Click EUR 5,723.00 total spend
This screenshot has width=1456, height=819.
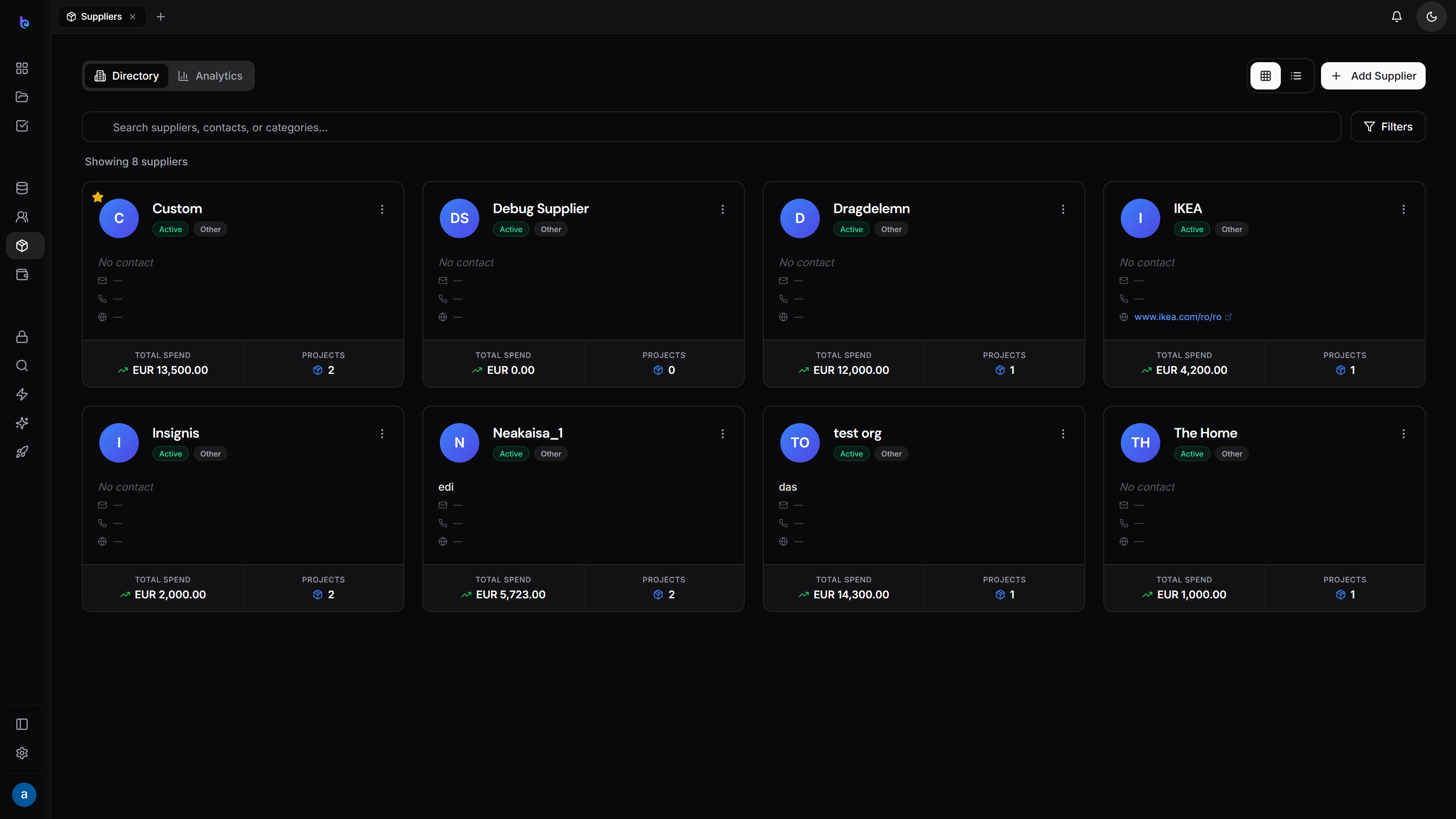pyautogui.click(x=510, y=595)
